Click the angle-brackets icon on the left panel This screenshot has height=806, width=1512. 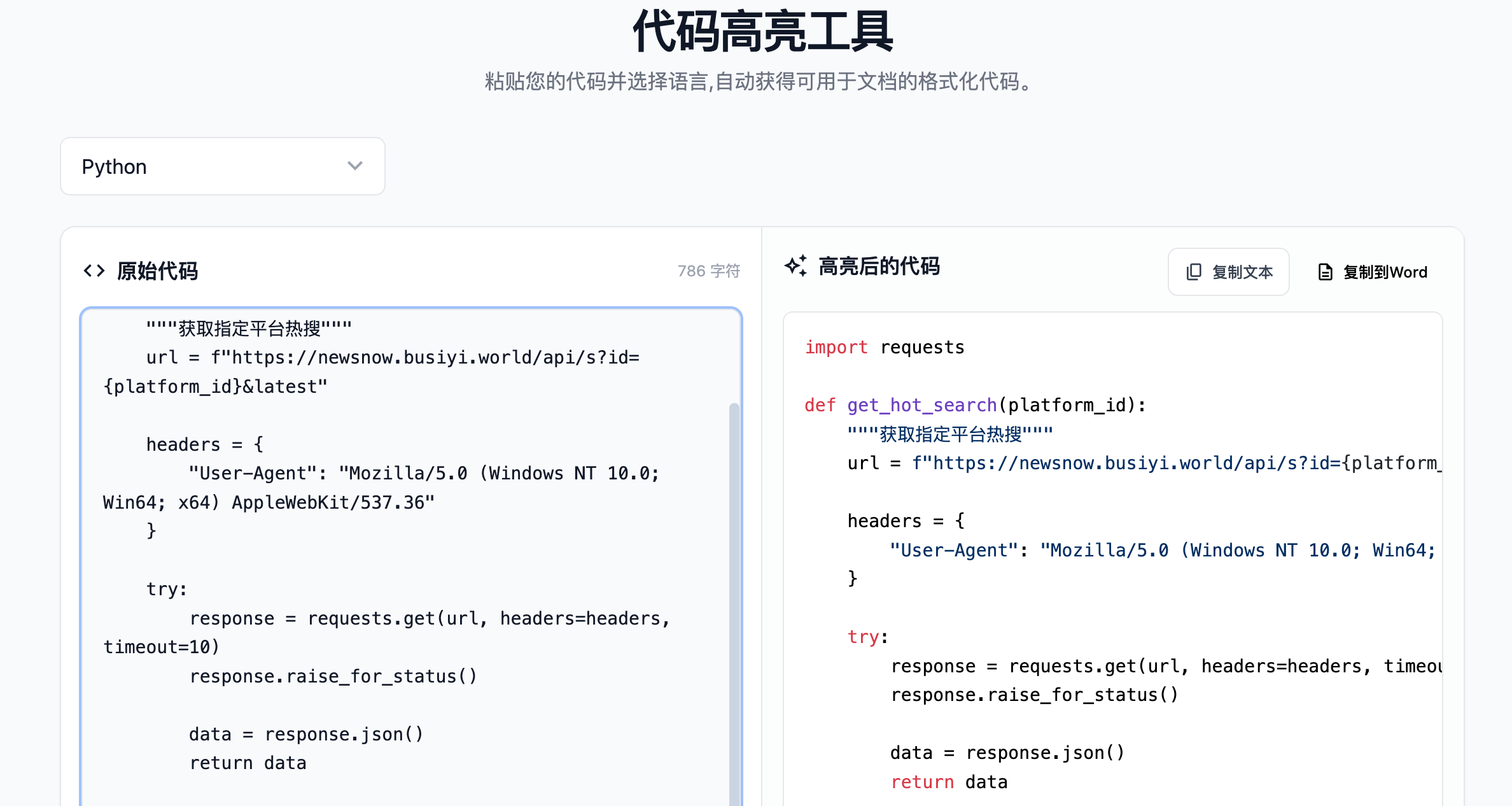coord(94,271)
